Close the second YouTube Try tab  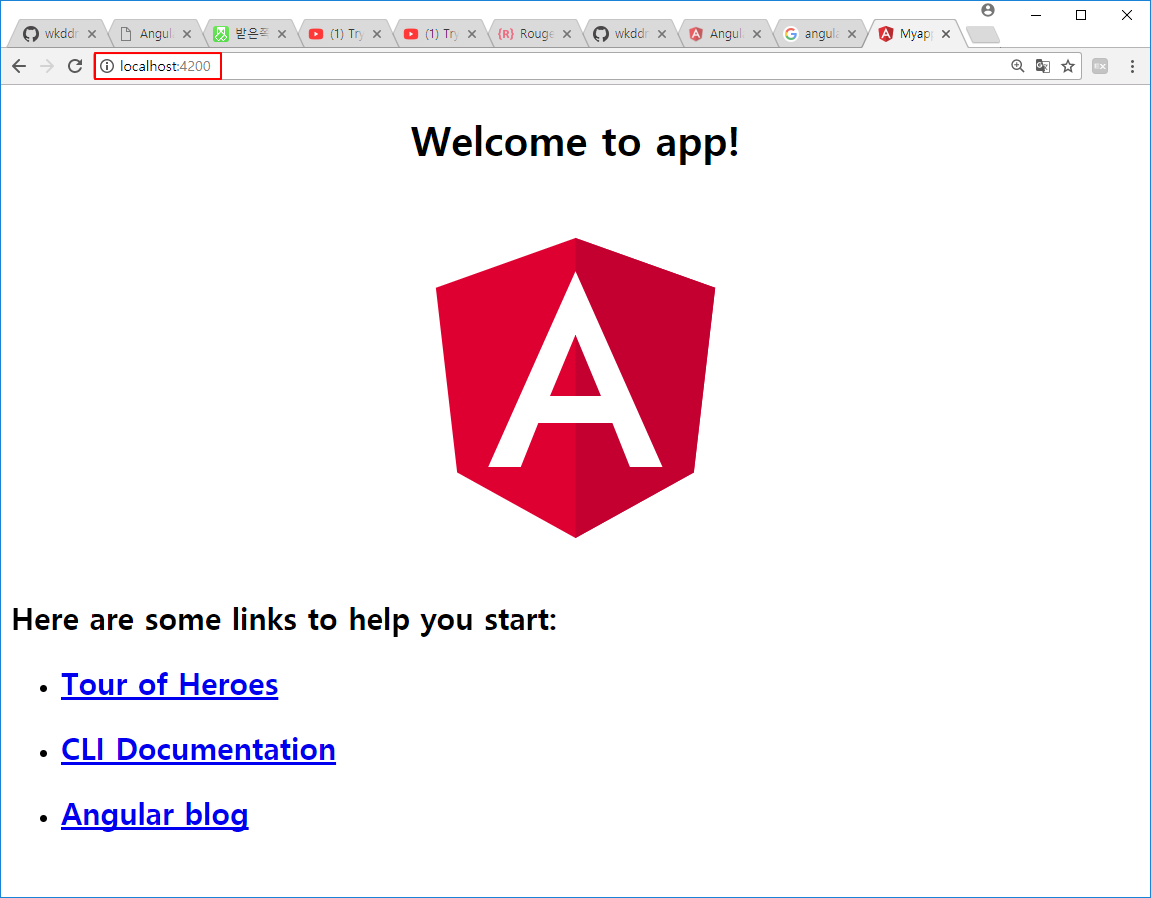[x=472, y=34]
